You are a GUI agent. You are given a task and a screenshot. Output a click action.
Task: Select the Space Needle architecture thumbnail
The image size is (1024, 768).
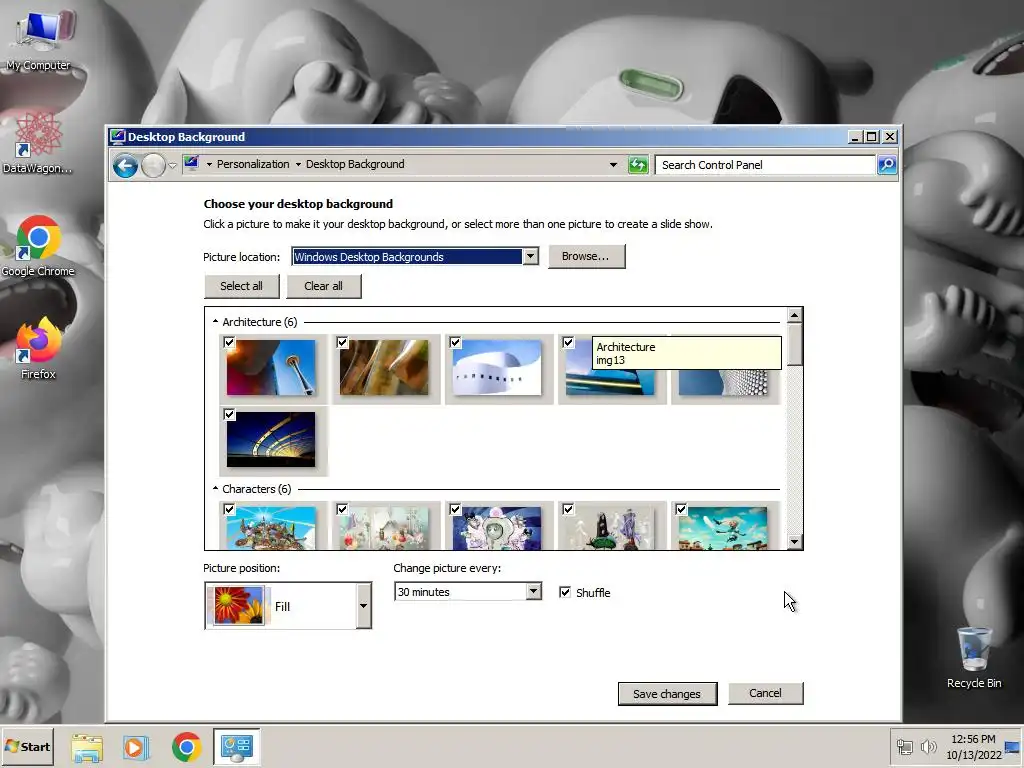click(x=271, y=368)
